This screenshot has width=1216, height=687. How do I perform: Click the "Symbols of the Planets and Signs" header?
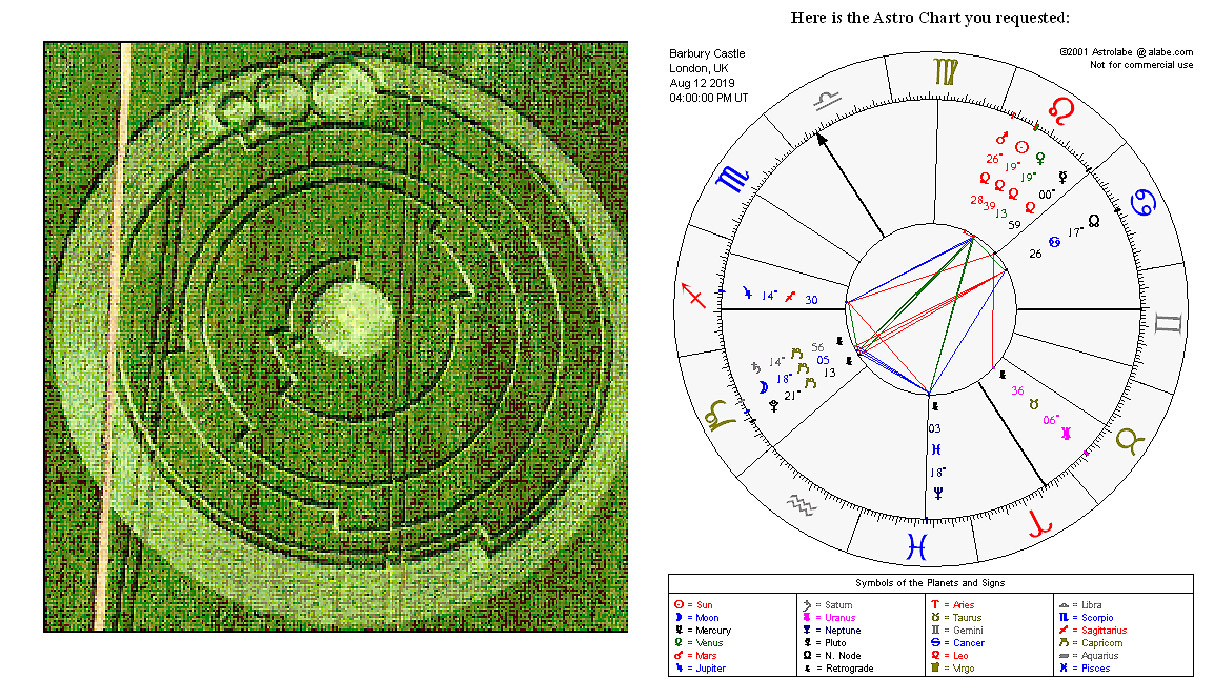[930, 582]
